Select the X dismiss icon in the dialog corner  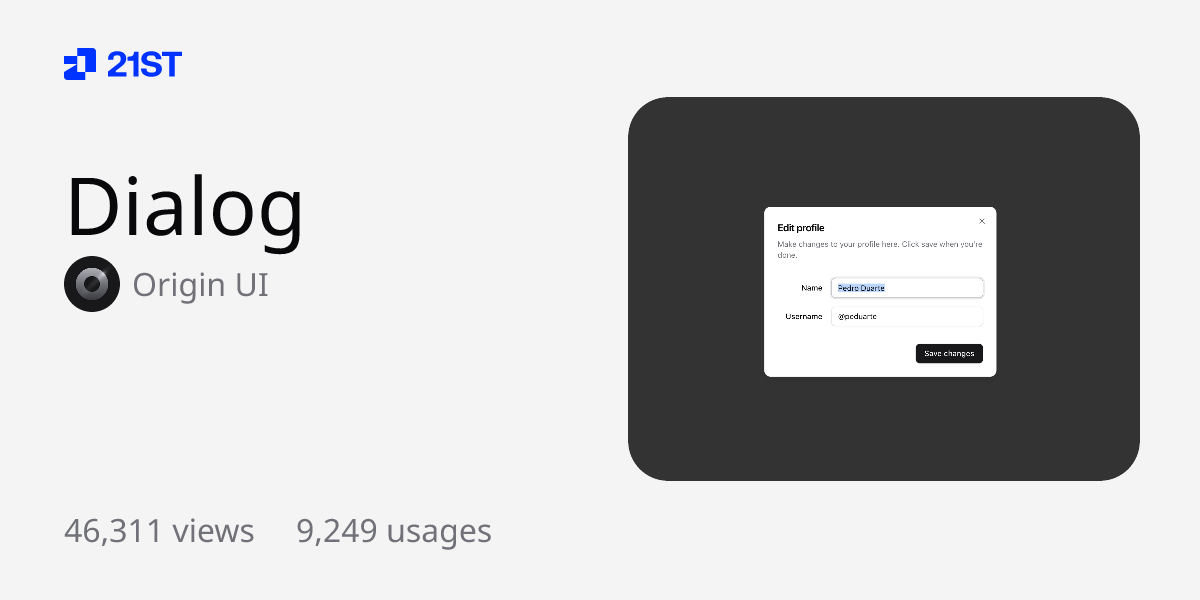tap(981, 221)
